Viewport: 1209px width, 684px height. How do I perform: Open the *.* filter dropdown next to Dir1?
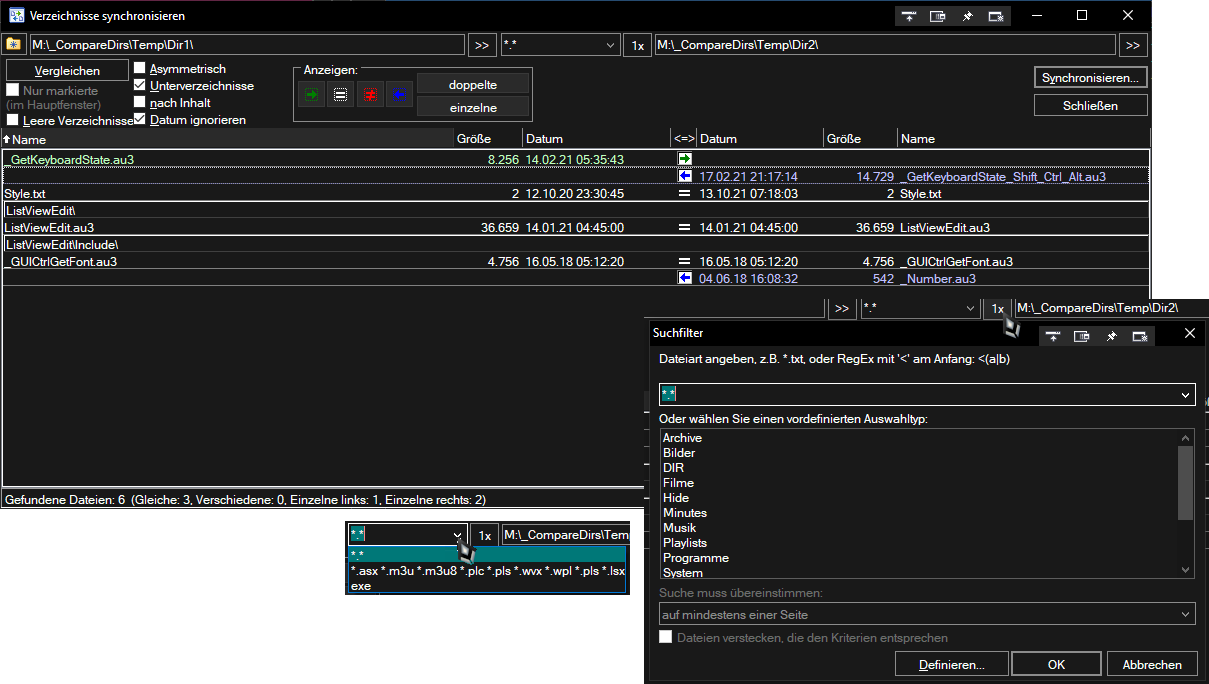point(611,46)
